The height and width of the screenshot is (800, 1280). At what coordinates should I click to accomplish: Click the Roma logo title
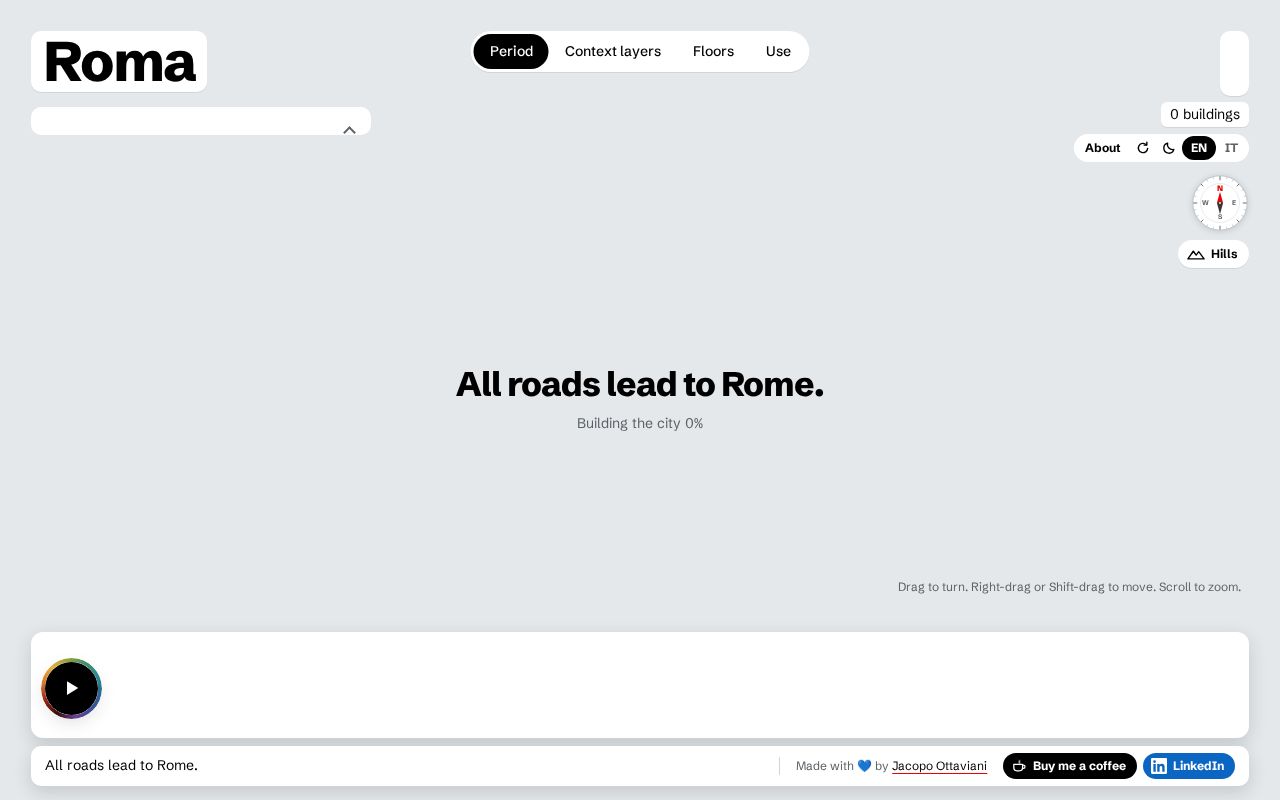point(119,62)
